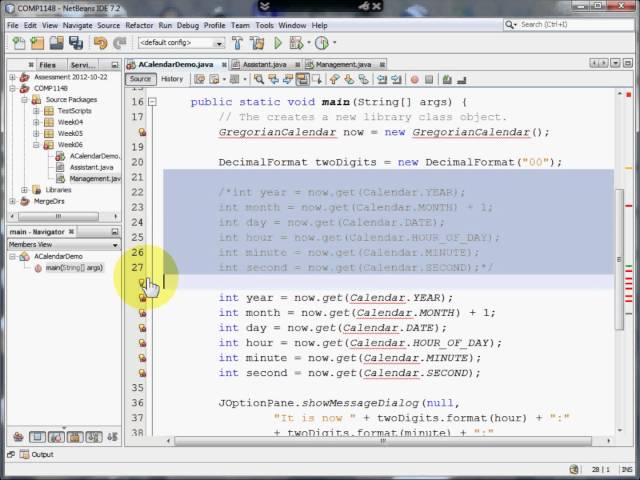This screenshot has height=480, width=640.
Task: Switch to the History view button
Action: coord(172,79)
